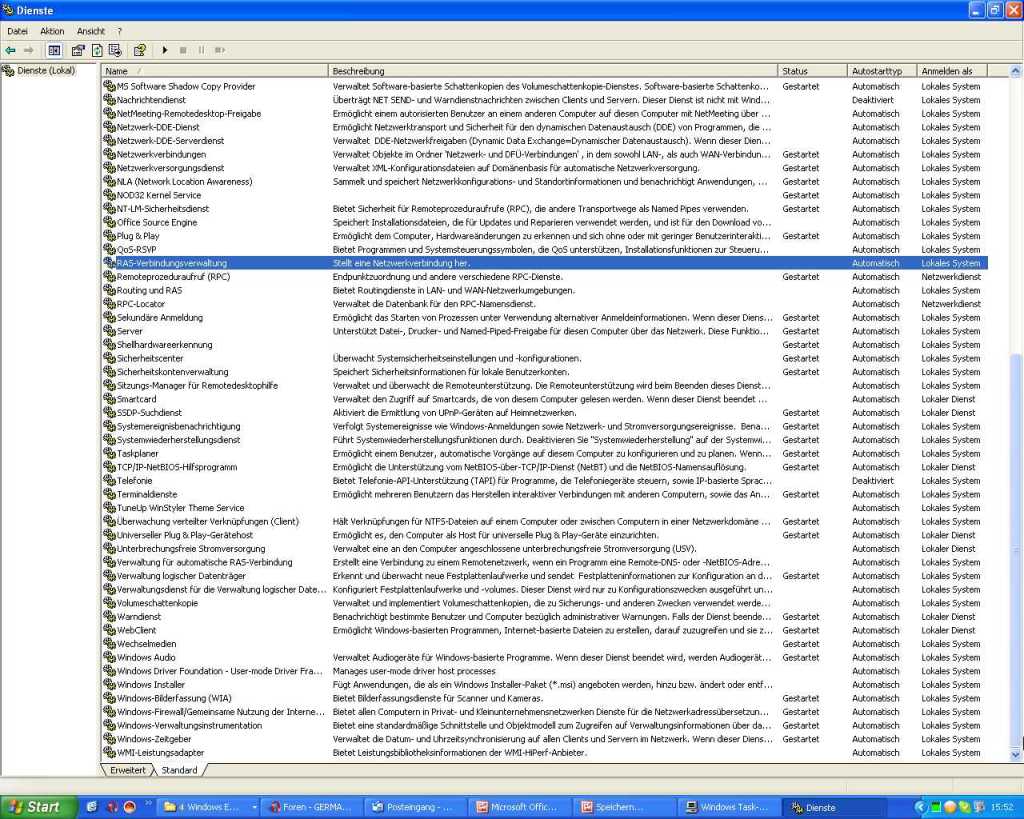
Task: Select the Remoteprozeduraufruf (RPC) service
Action: click(173, 277)
